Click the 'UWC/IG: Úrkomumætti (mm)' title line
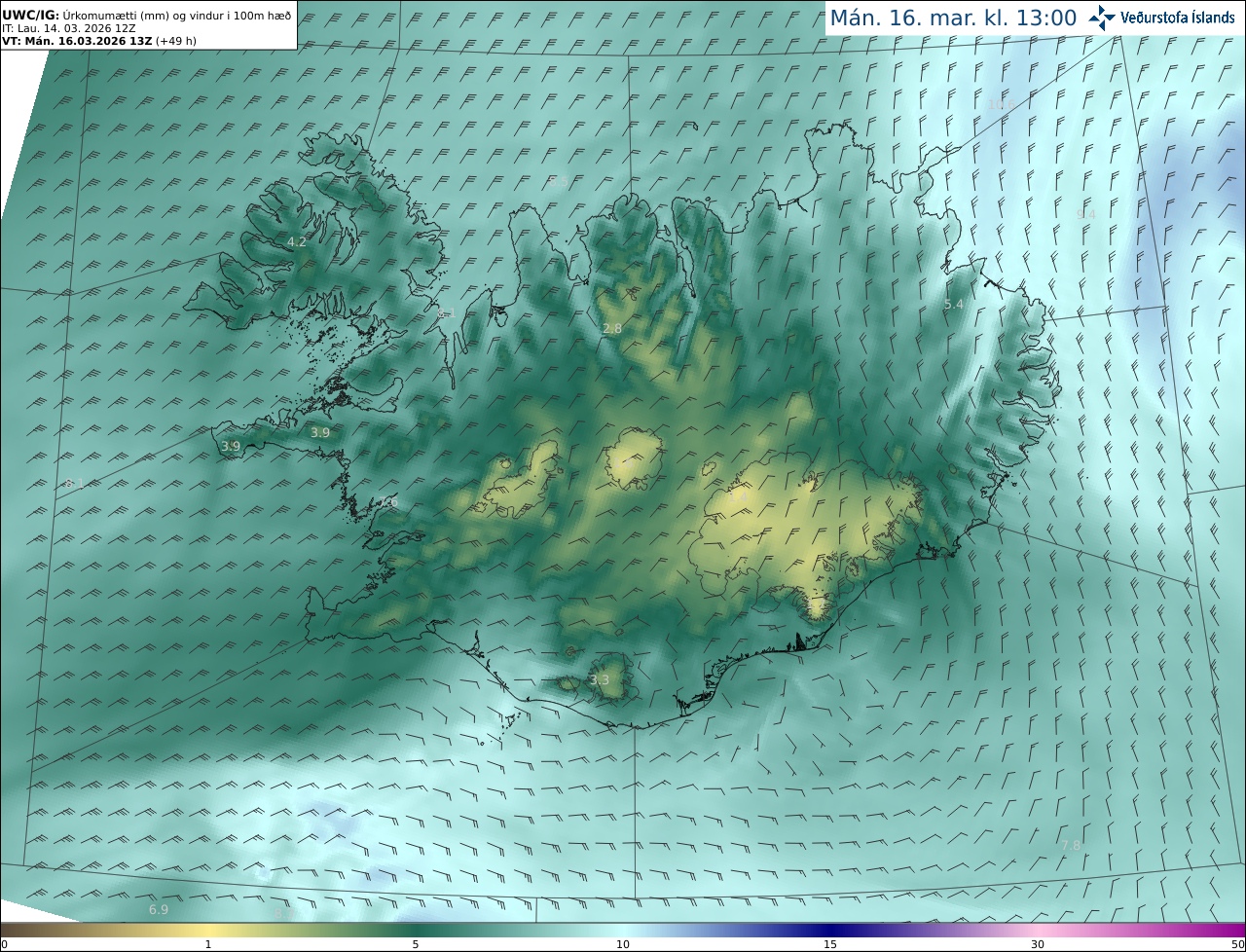The image size is (1246, 952). 146,16
